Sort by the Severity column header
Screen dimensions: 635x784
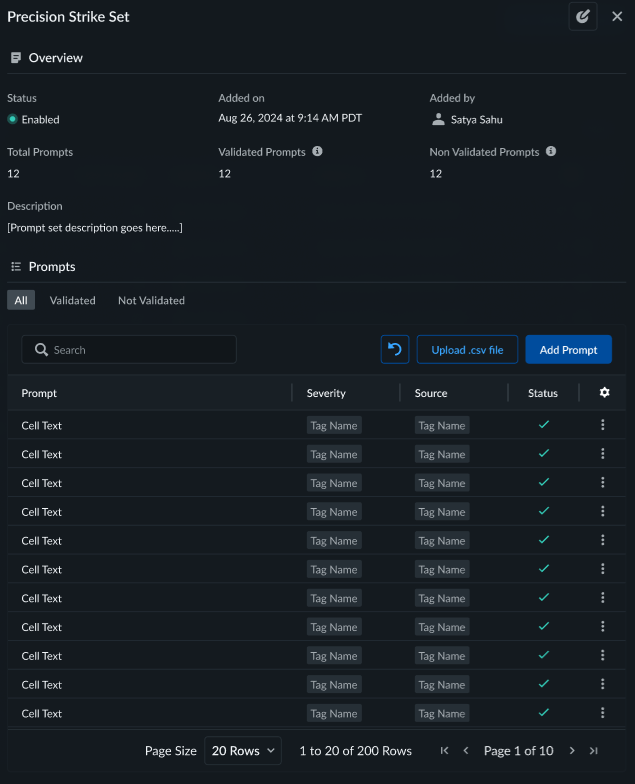[x=326, y=393]
